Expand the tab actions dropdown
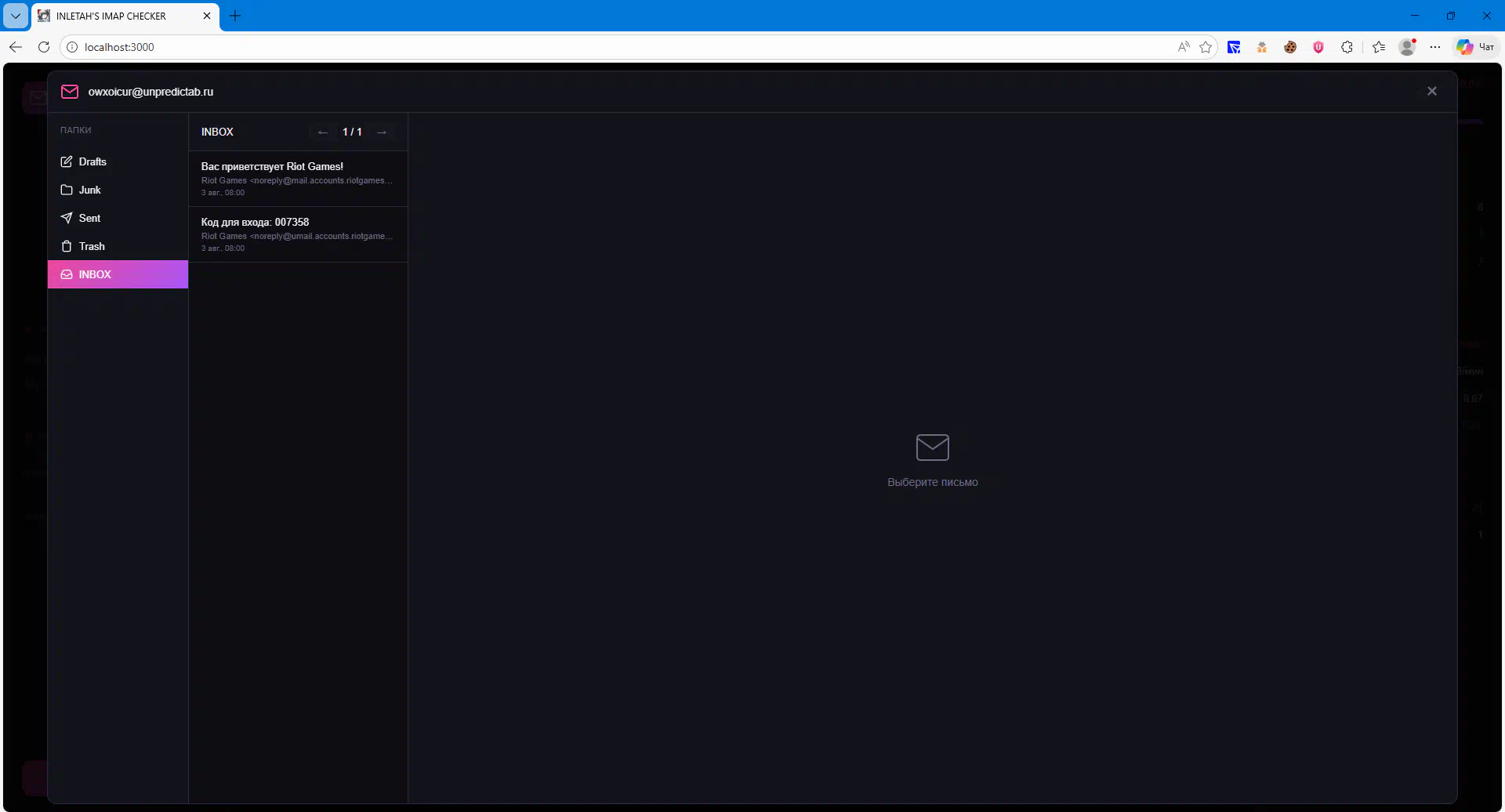Viewport: 1505px width, 812px height. click(x=16, y=16)
